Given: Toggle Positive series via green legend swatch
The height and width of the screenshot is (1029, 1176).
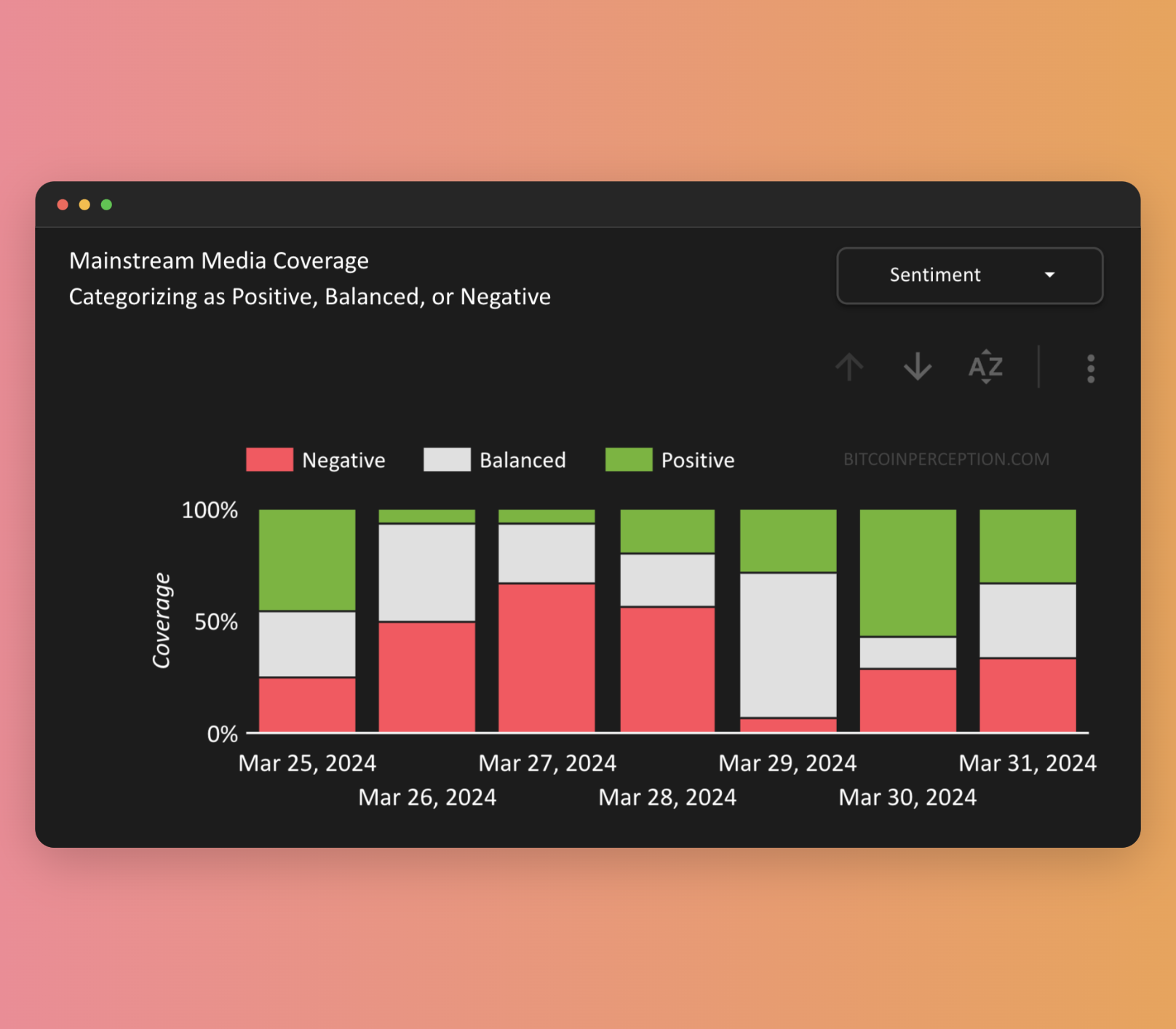Looking at the screenshot, I should 628,460.
